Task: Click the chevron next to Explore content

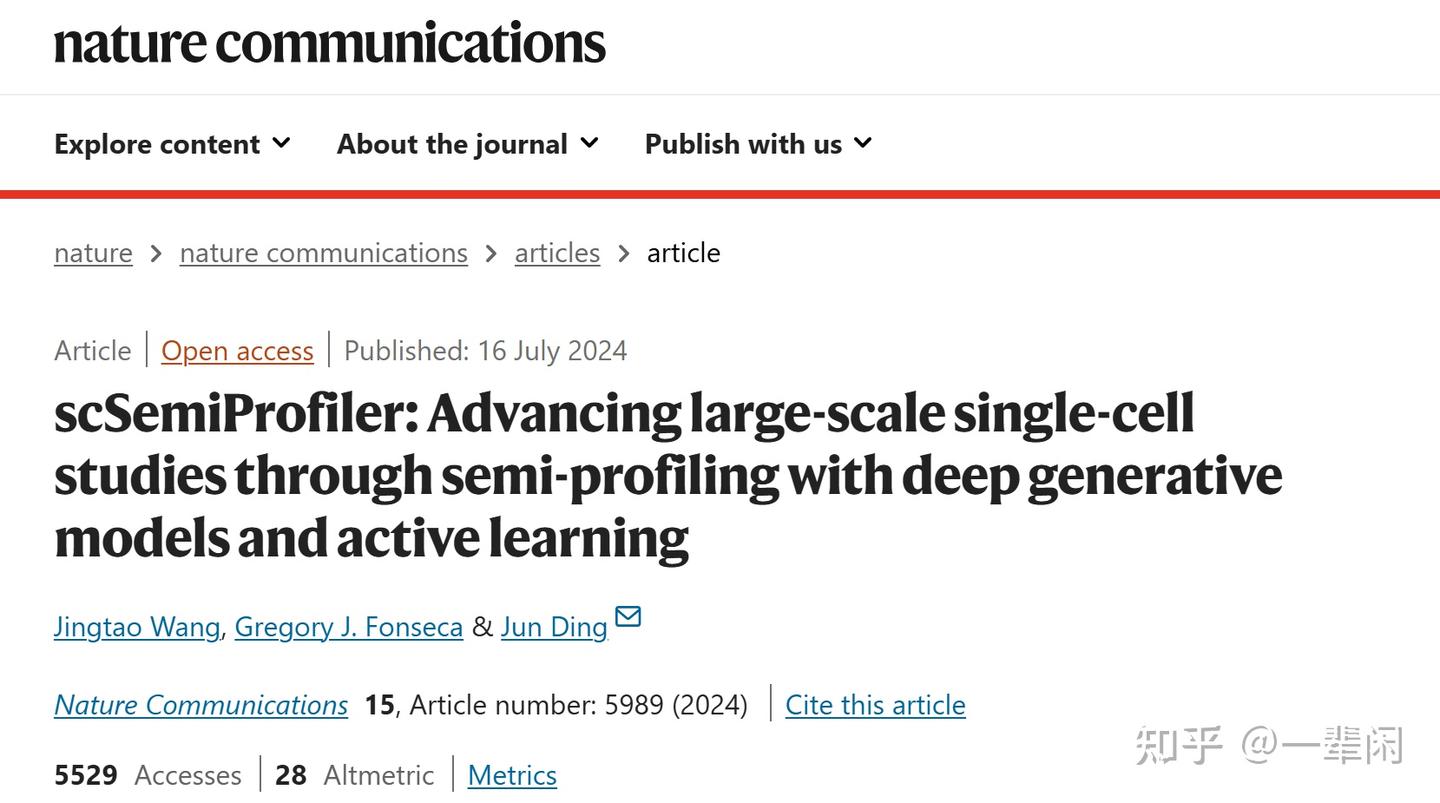Action: [x=282, y=143]
